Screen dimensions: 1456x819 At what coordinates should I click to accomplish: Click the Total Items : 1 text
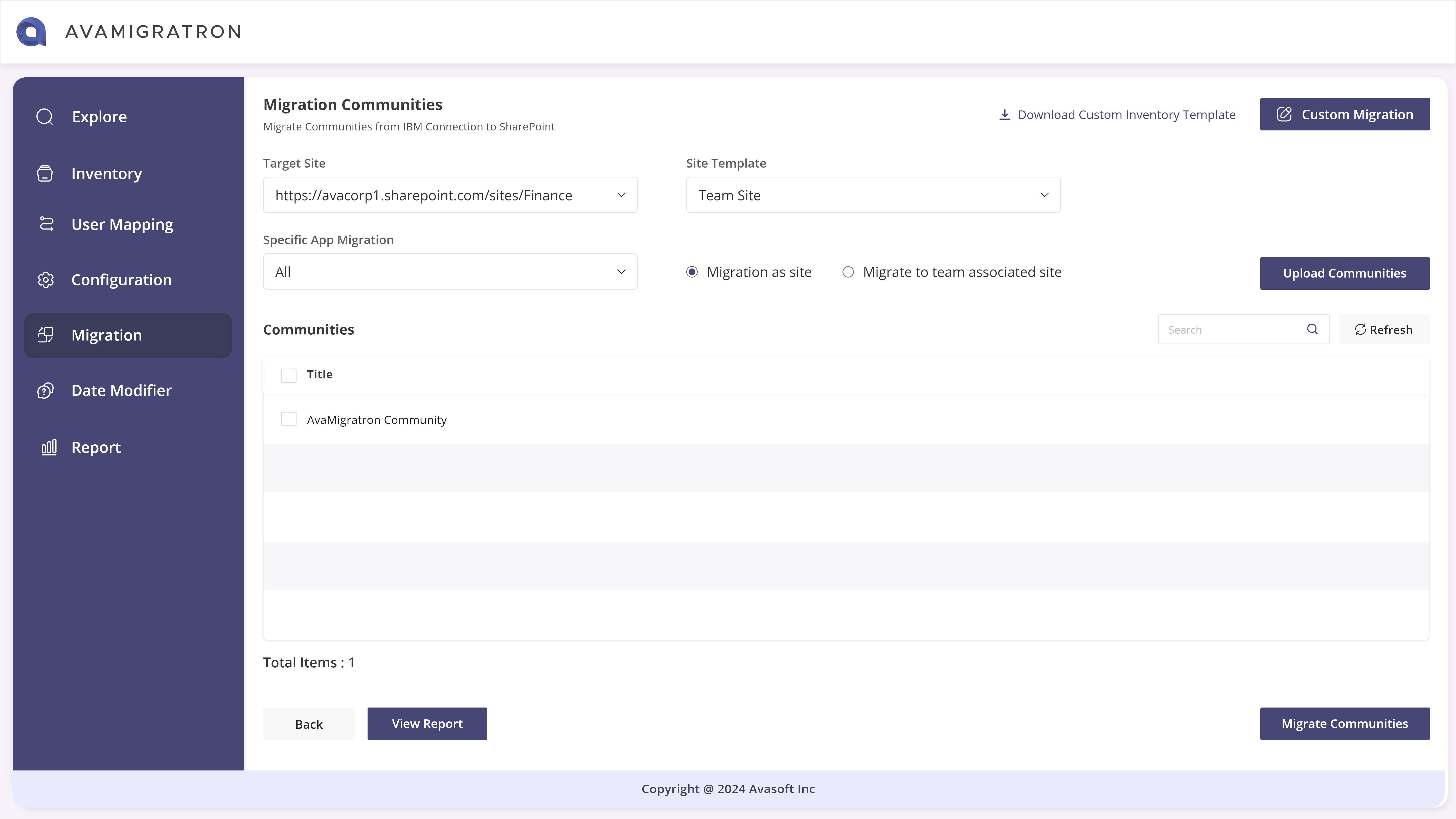309,663
